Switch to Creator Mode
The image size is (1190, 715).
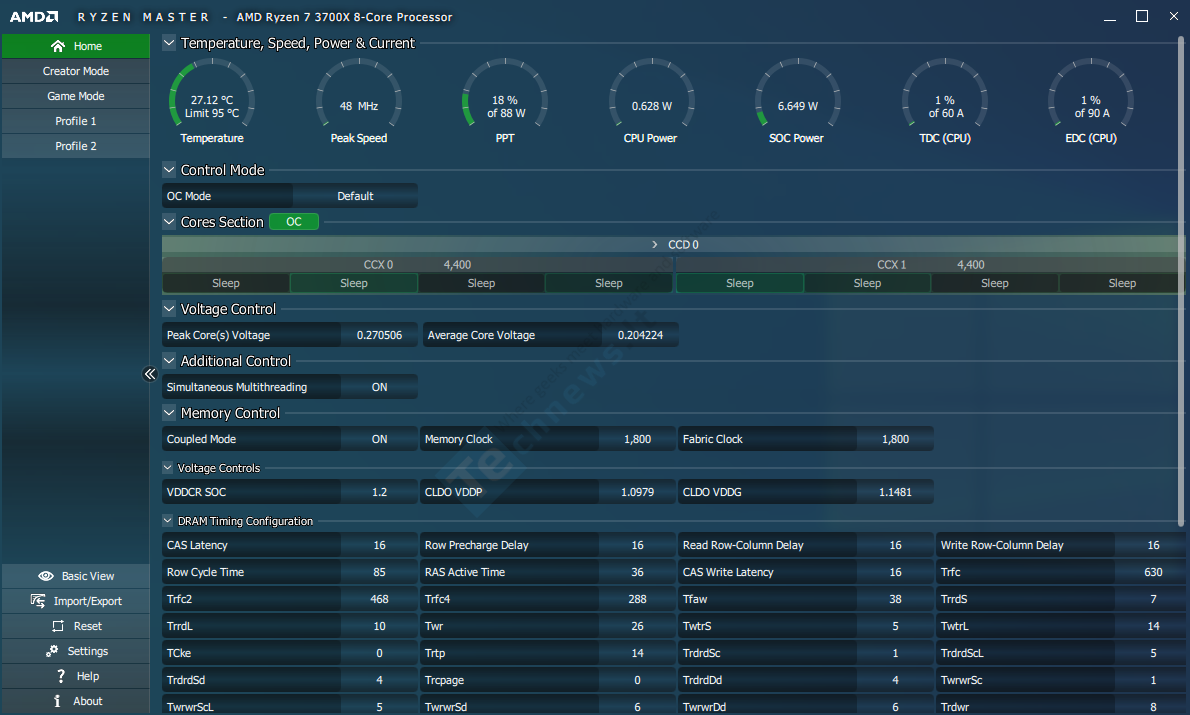(76, 71)
